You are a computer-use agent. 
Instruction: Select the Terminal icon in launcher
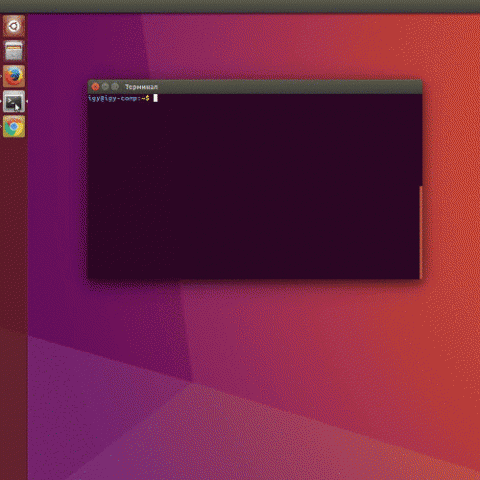[x=14, y=101]
